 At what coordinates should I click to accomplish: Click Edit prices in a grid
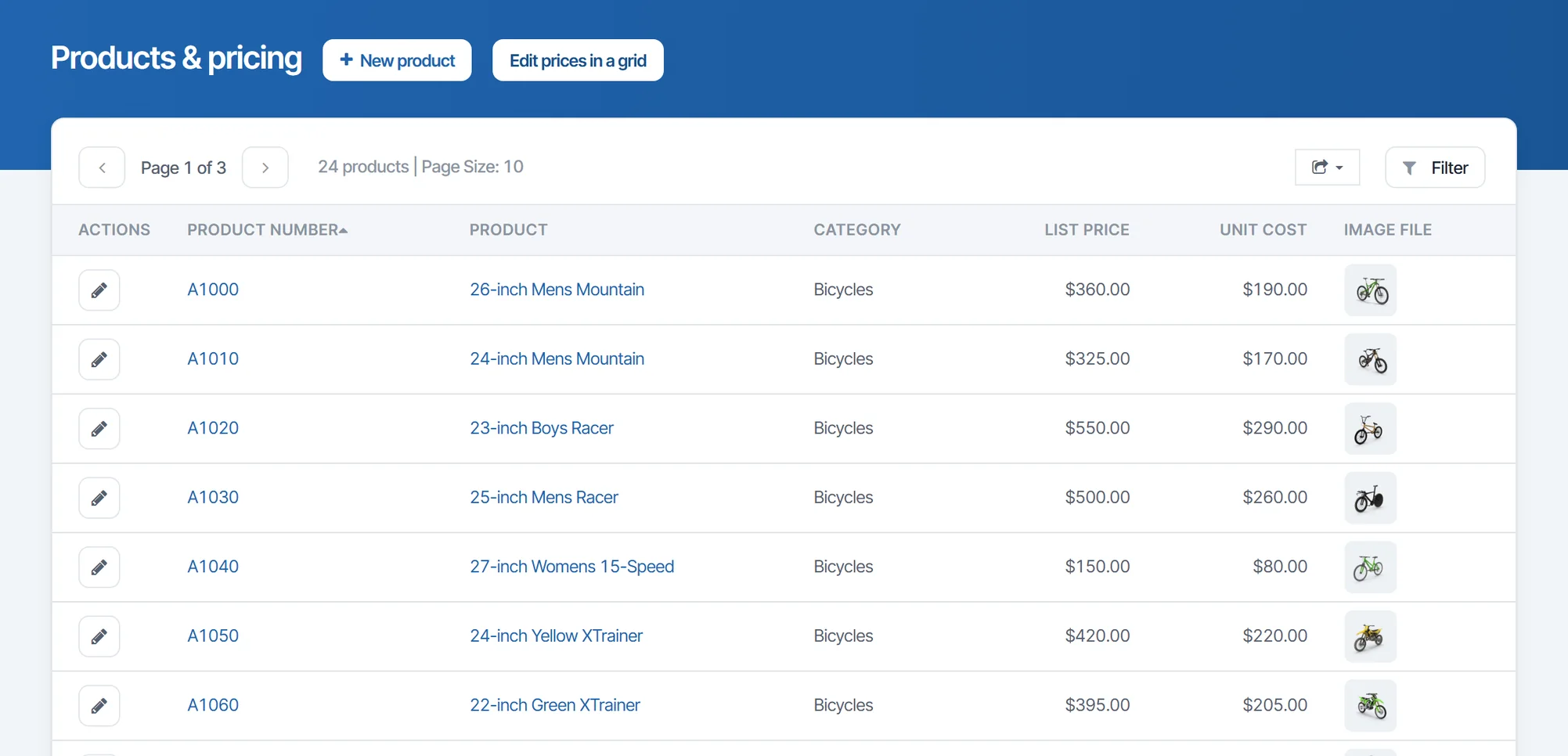(x=578, y=60)
